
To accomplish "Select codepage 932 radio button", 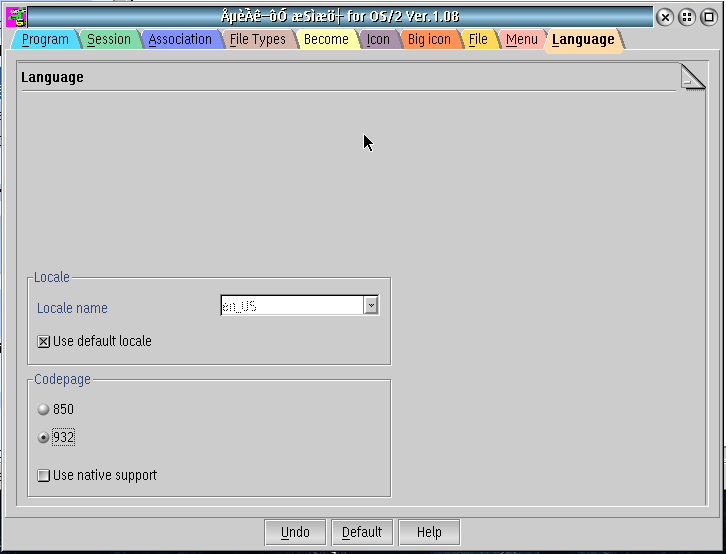I will coord(43,437).
